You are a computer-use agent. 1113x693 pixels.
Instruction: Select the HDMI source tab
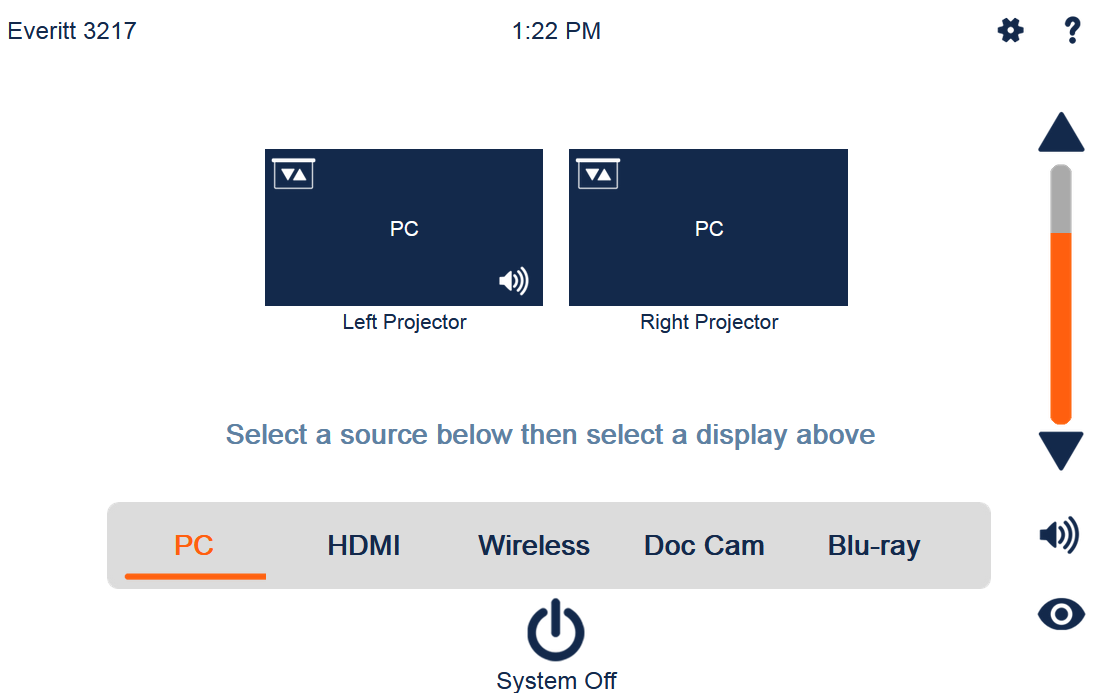click(363, 545)
